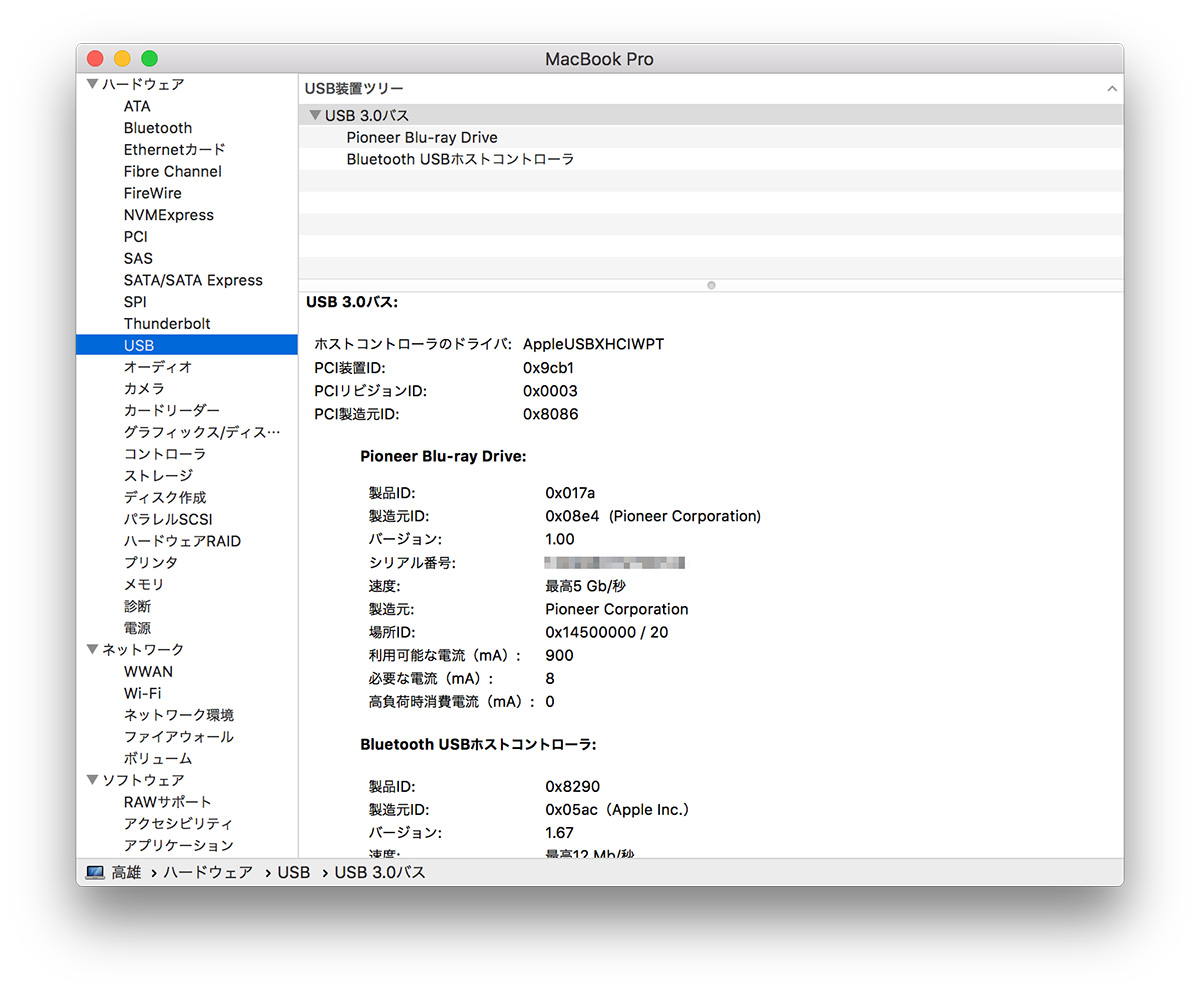Screen dimensions: 1200x995
Task: Collapse the USB 3.0バス tree triangle
Action: click(x=315, y=116)
